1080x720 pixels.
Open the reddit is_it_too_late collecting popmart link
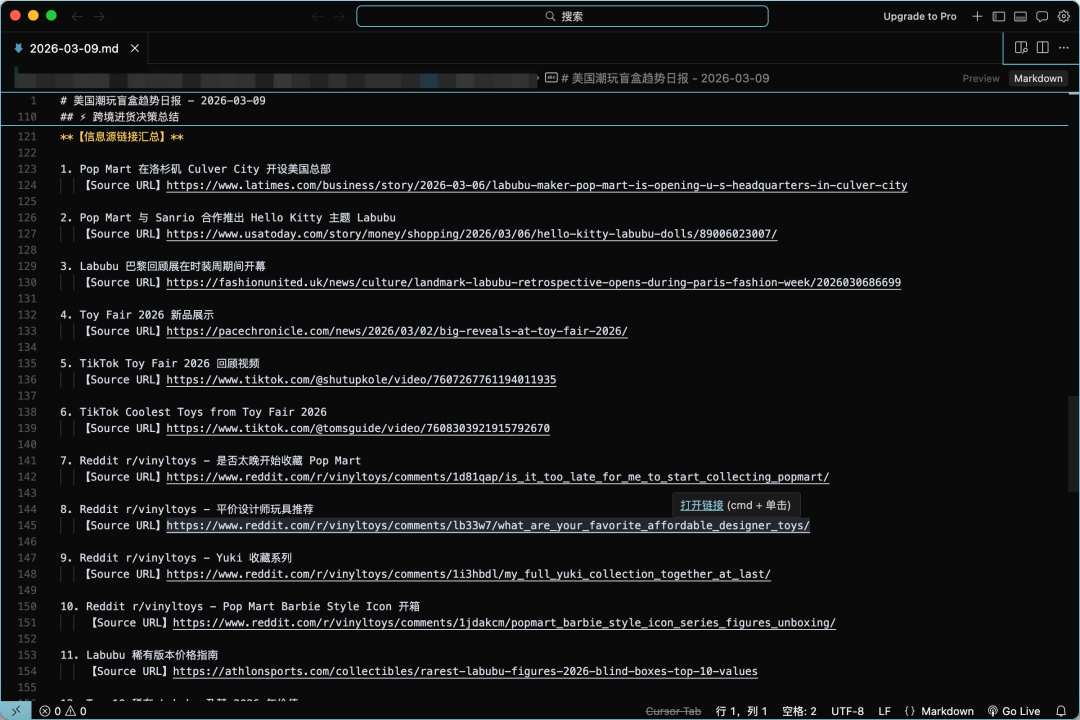click(x=497, y=477)
